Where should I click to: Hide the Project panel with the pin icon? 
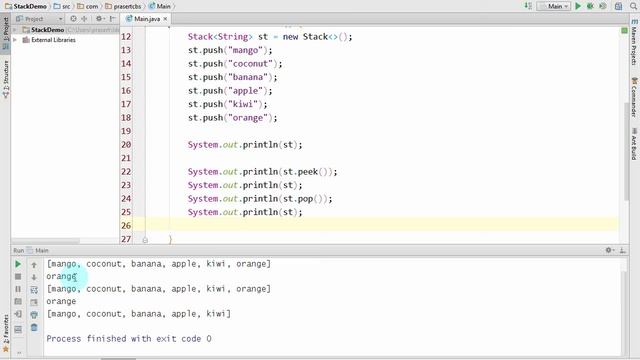tap(113, 19)
